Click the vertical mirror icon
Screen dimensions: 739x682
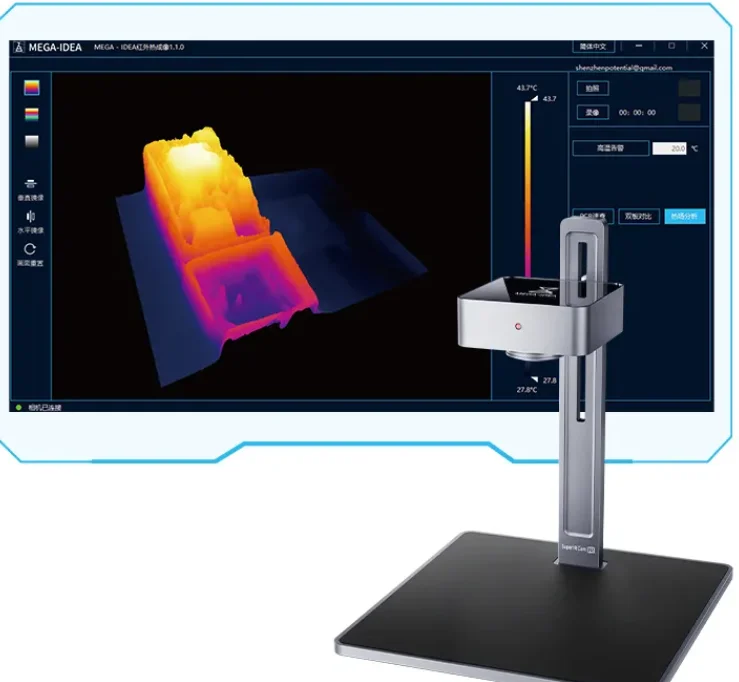point(30,184)
